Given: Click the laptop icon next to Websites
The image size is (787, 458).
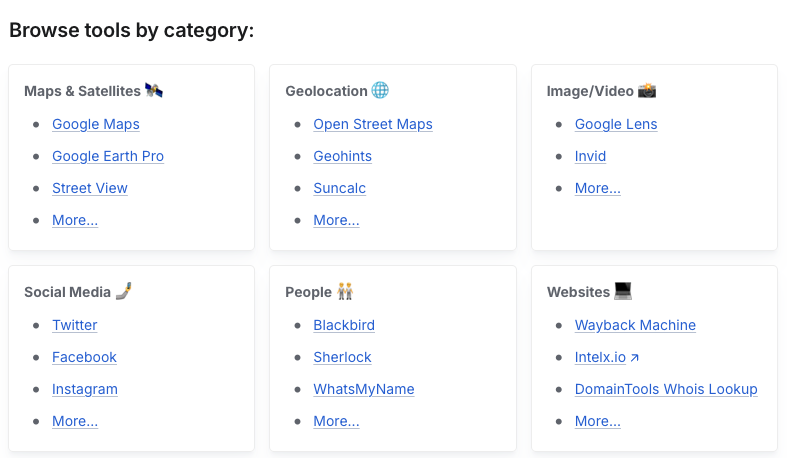Looking at the screenshot, I should (623, 292).
